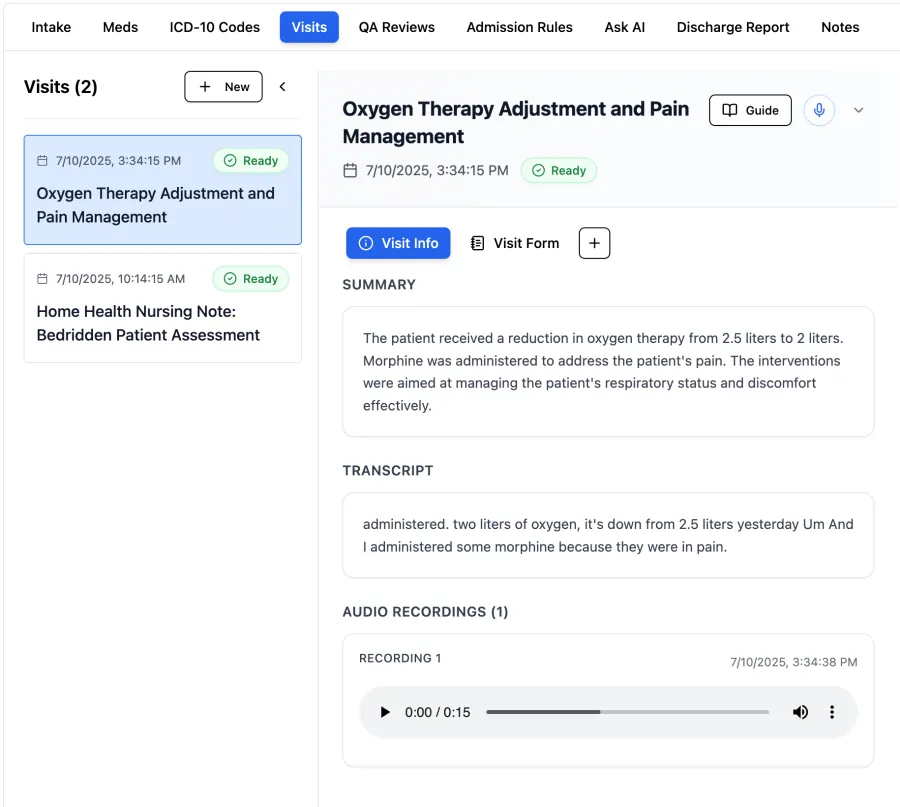Image resolution: width=900 pixels, height=807 pixels.
Task: Open the Discharge Report tab
Action: (x=733, y=27)
